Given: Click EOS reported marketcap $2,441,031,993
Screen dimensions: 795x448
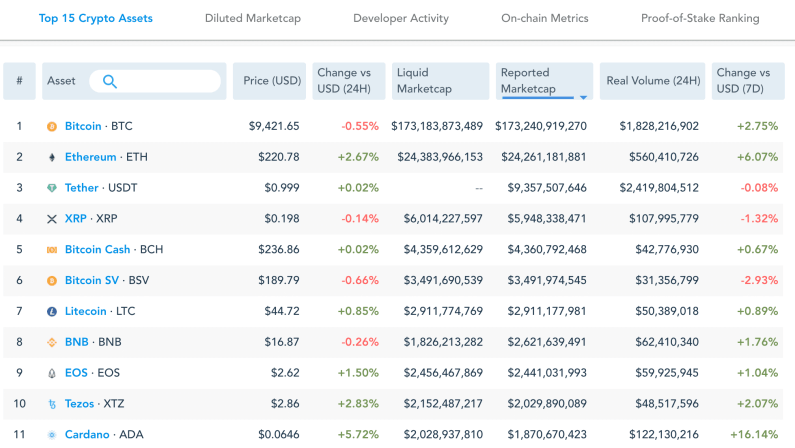Looking at the screenshot, I should [x=547, y=373].
